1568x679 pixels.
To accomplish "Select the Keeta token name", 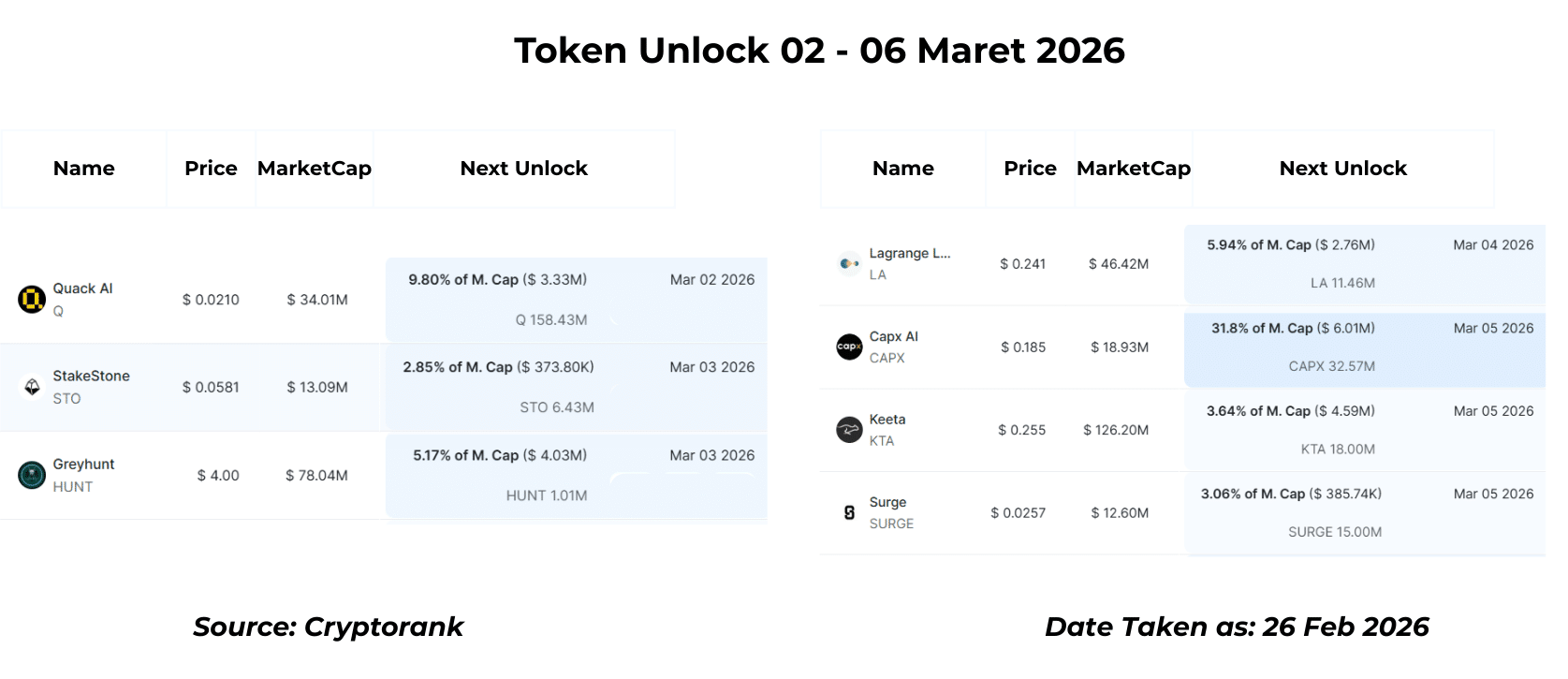I will [x=887, y=420].
